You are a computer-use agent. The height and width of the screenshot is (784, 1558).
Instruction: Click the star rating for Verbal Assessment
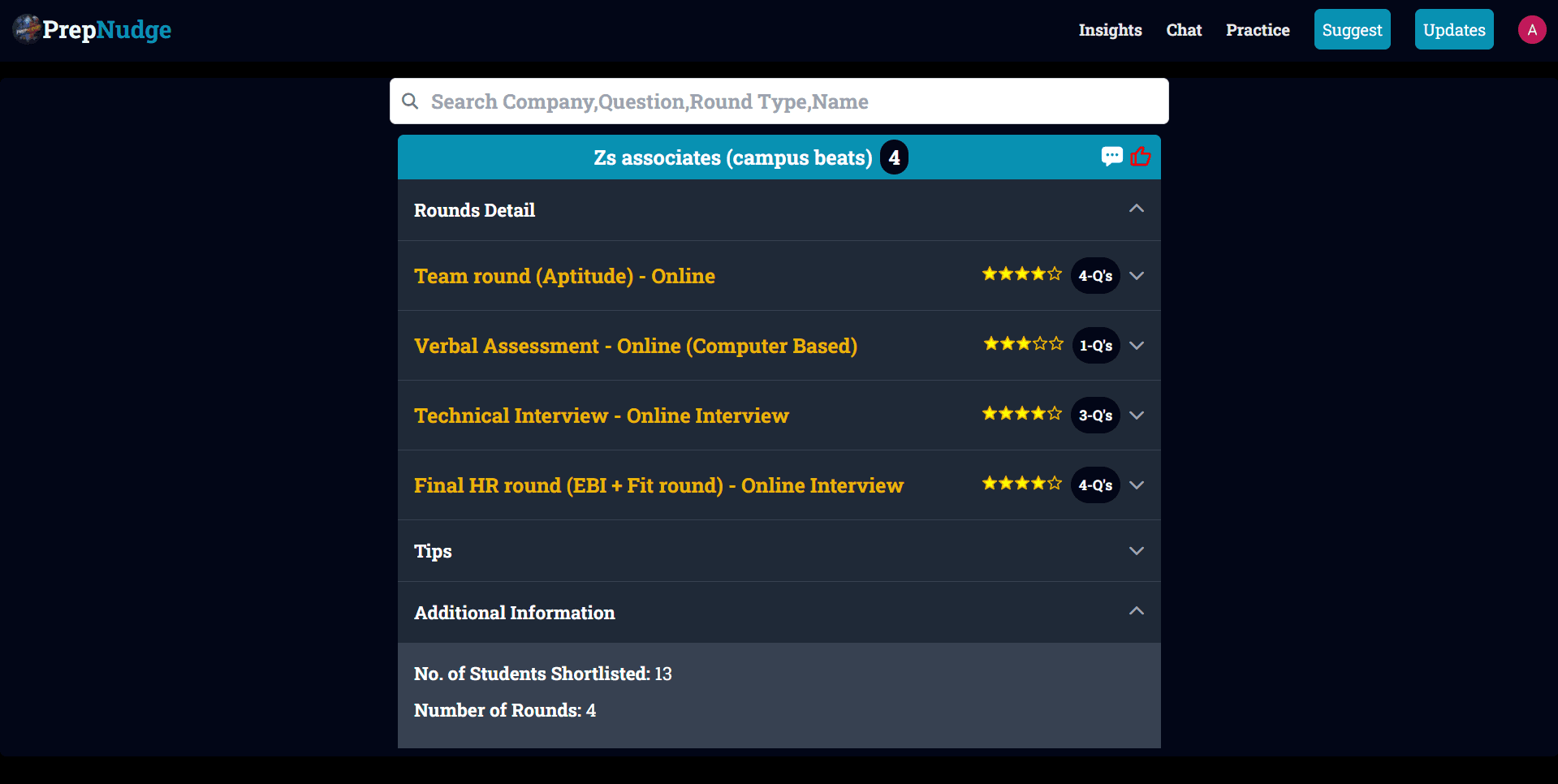(1023, 344)
